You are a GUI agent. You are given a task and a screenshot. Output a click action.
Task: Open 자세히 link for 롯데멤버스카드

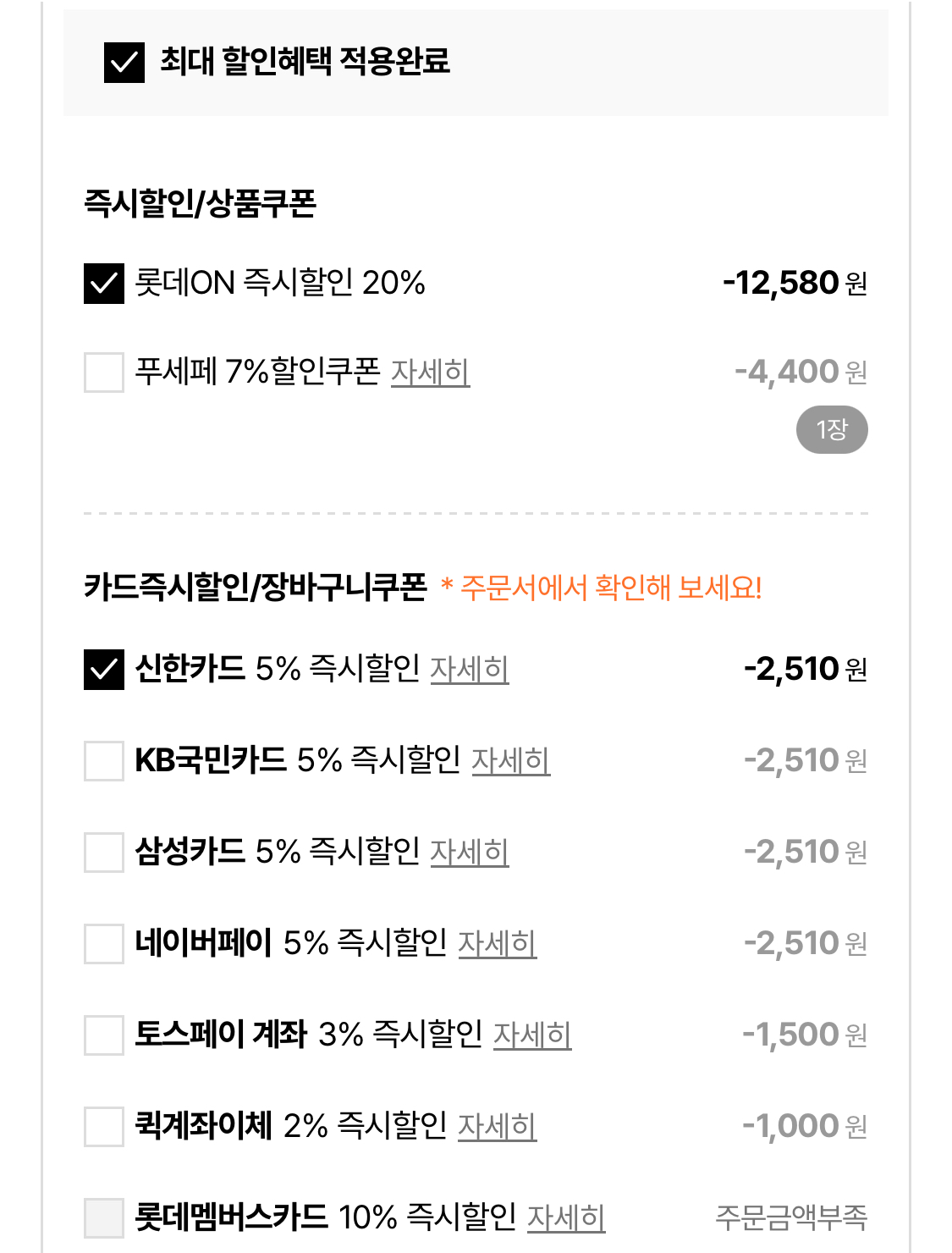coord(566,1218)
